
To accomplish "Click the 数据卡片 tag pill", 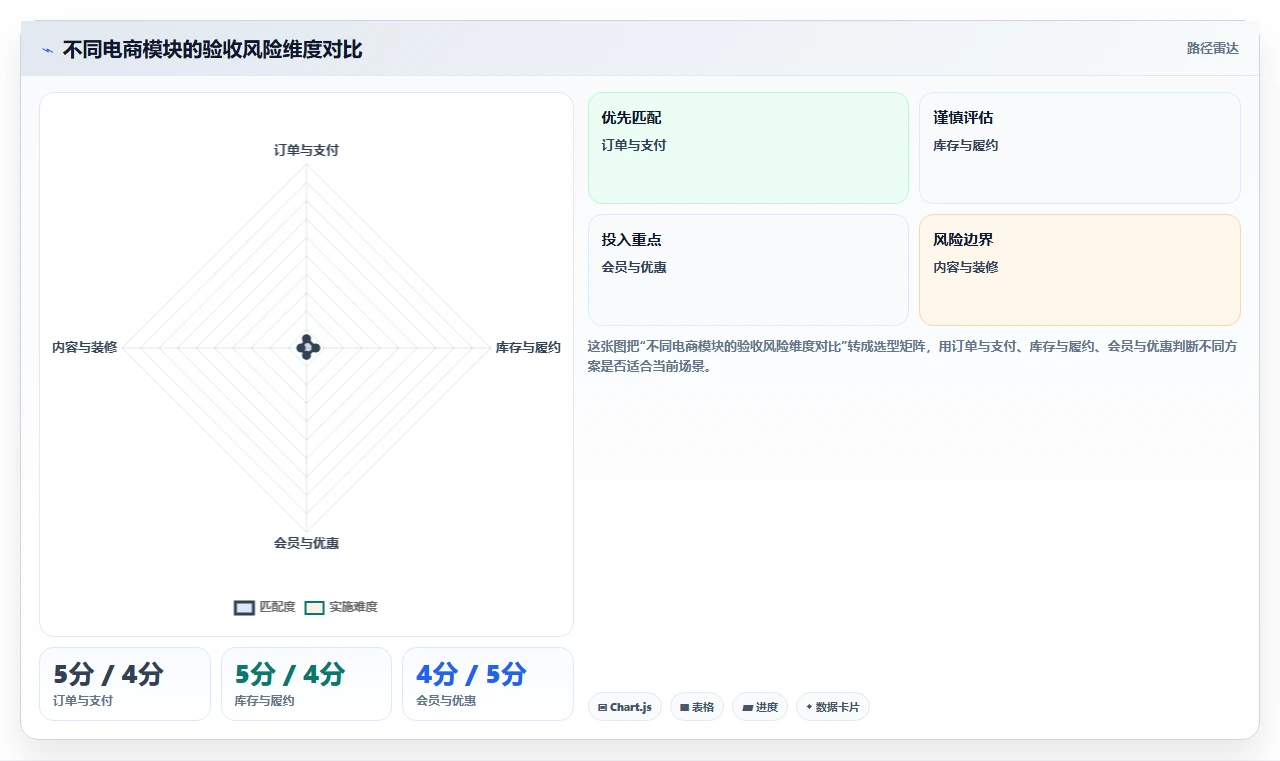I will point(832,707).
